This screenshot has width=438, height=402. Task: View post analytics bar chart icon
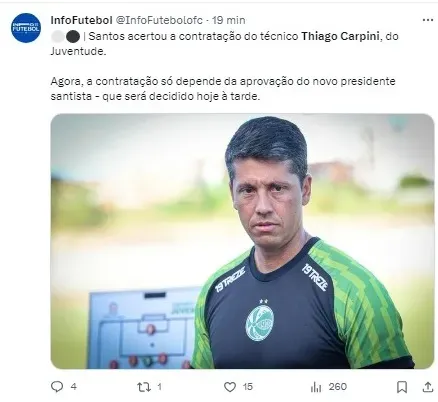click(316, 387)
